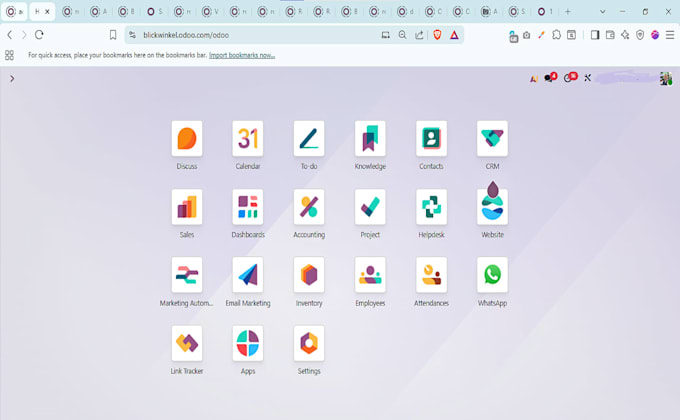Screen dimensions: 680x420
Task: Open the browser hamburger menu
Action: [x=670, y=35]
